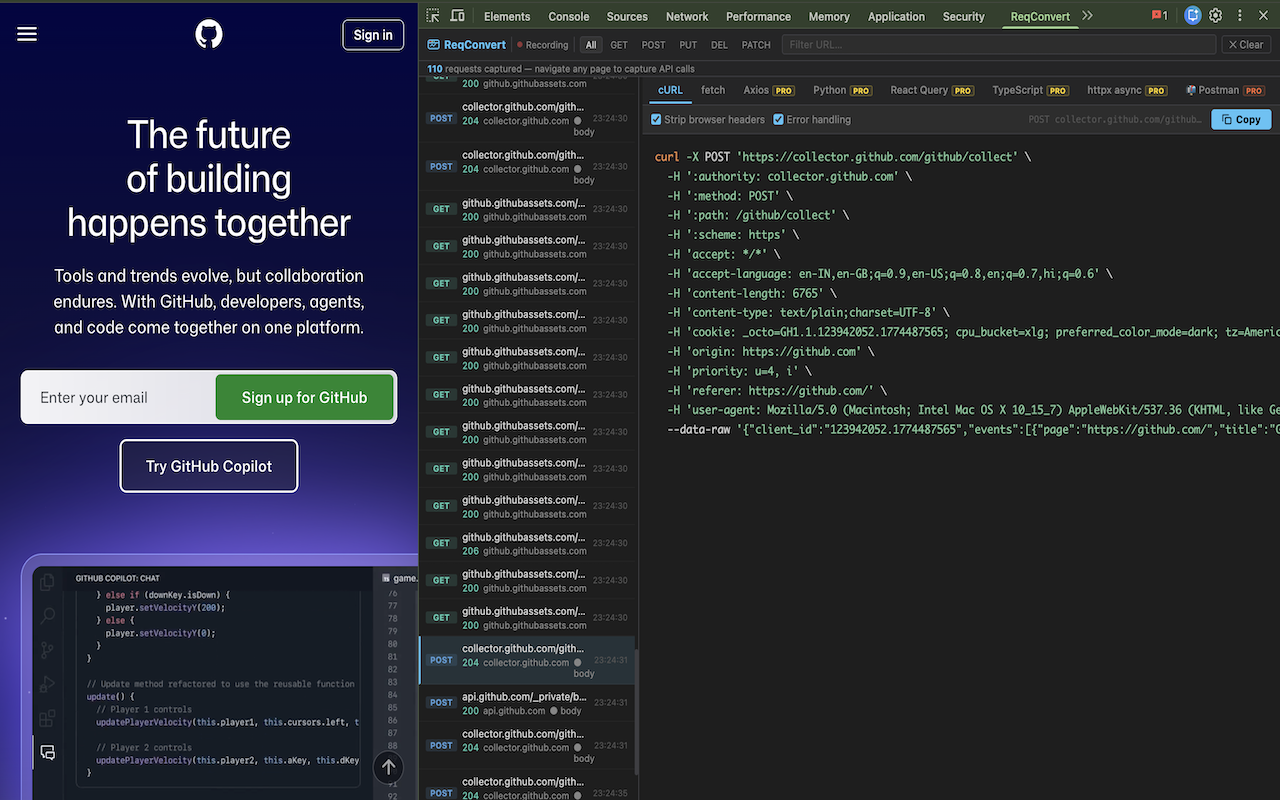This screenshot has height=800, width=1280.
Task: Click the Postman tab icon
Action: click(x=1191, y=90)
